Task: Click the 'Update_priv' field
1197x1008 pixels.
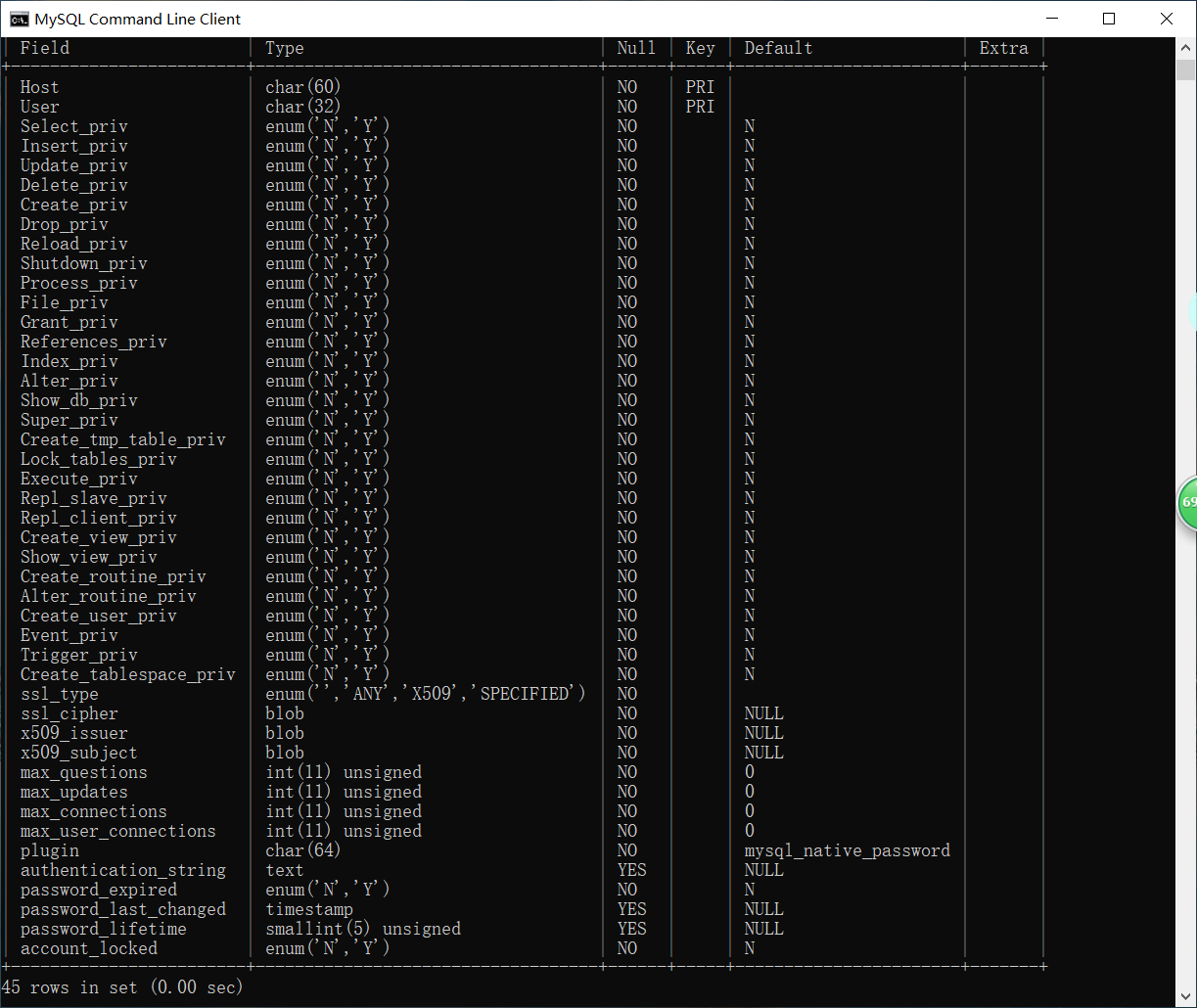Action: pyautogui.click(x=74, y=165)
